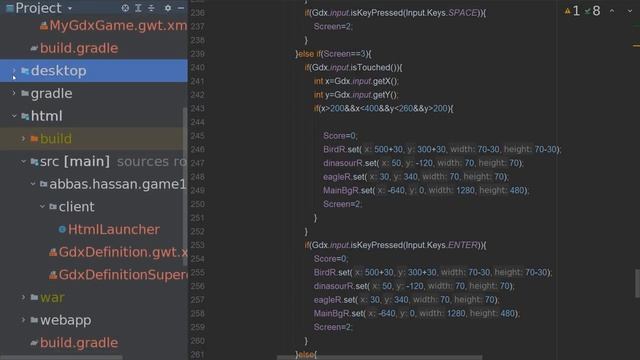640x360 pixels.
Task: Click line number 239 in gutter
Action: point(198,54)
